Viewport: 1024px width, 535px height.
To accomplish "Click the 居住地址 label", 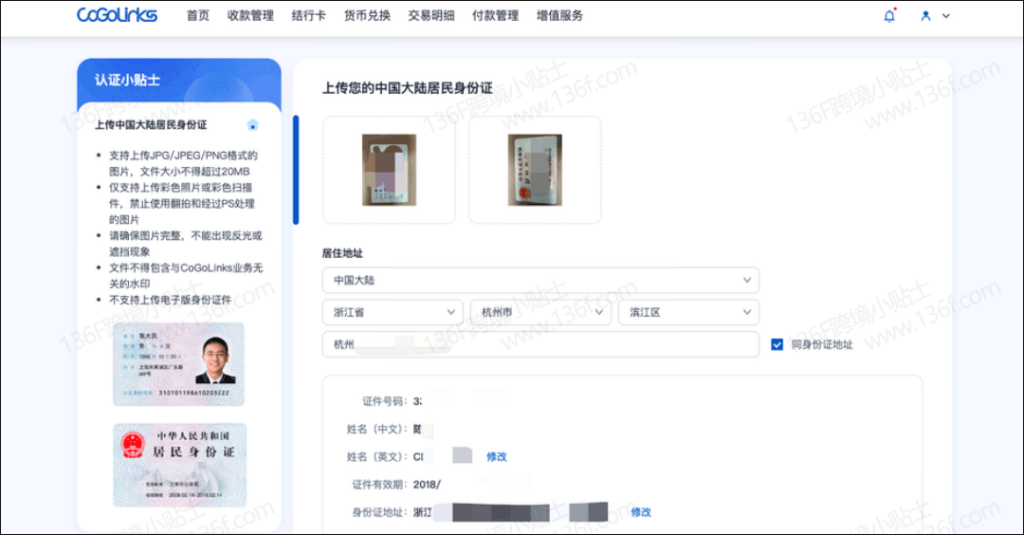I will point(342,253).
